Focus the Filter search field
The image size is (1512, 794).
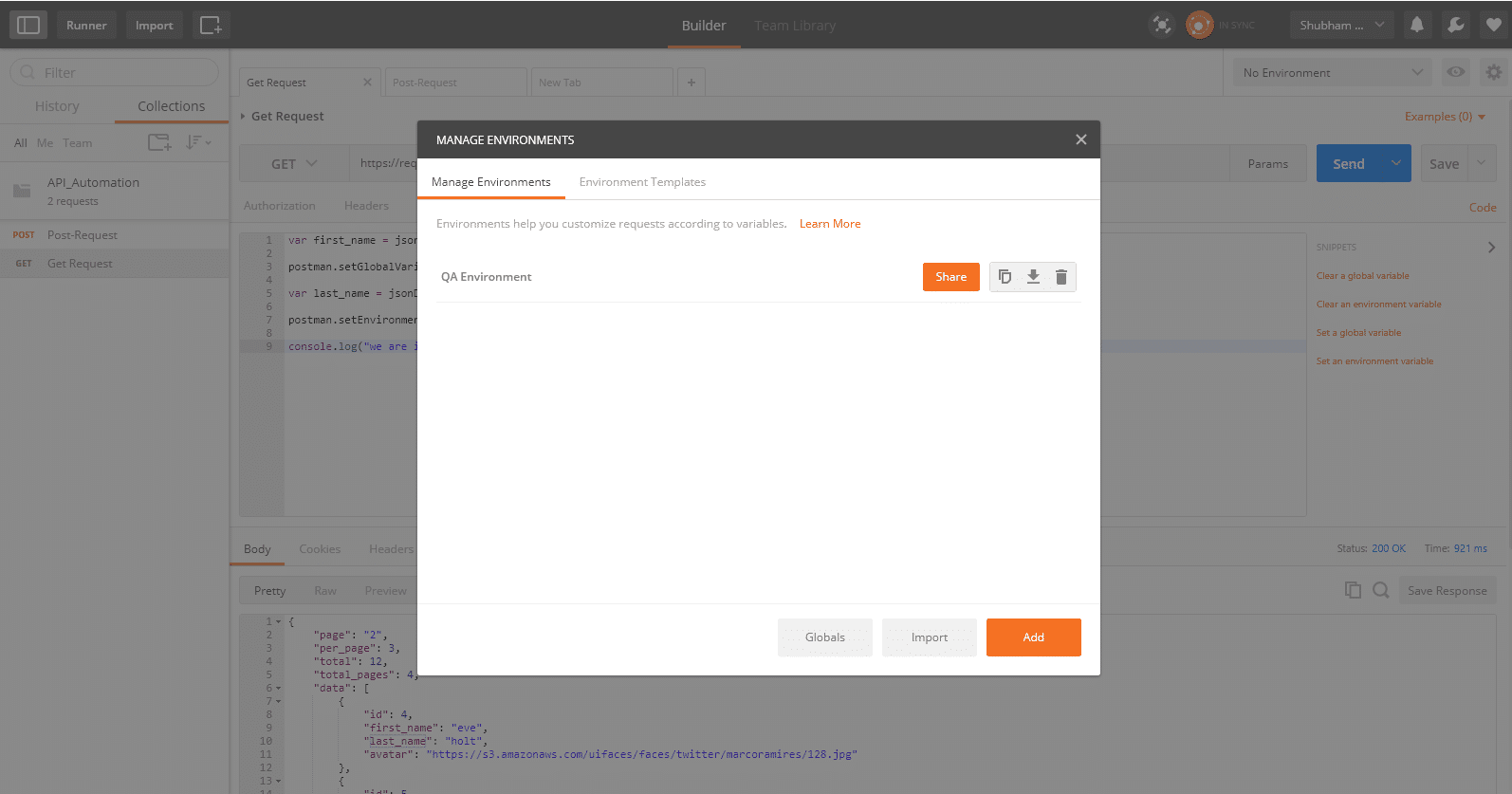pyautogui.click(x=114, y=72)
